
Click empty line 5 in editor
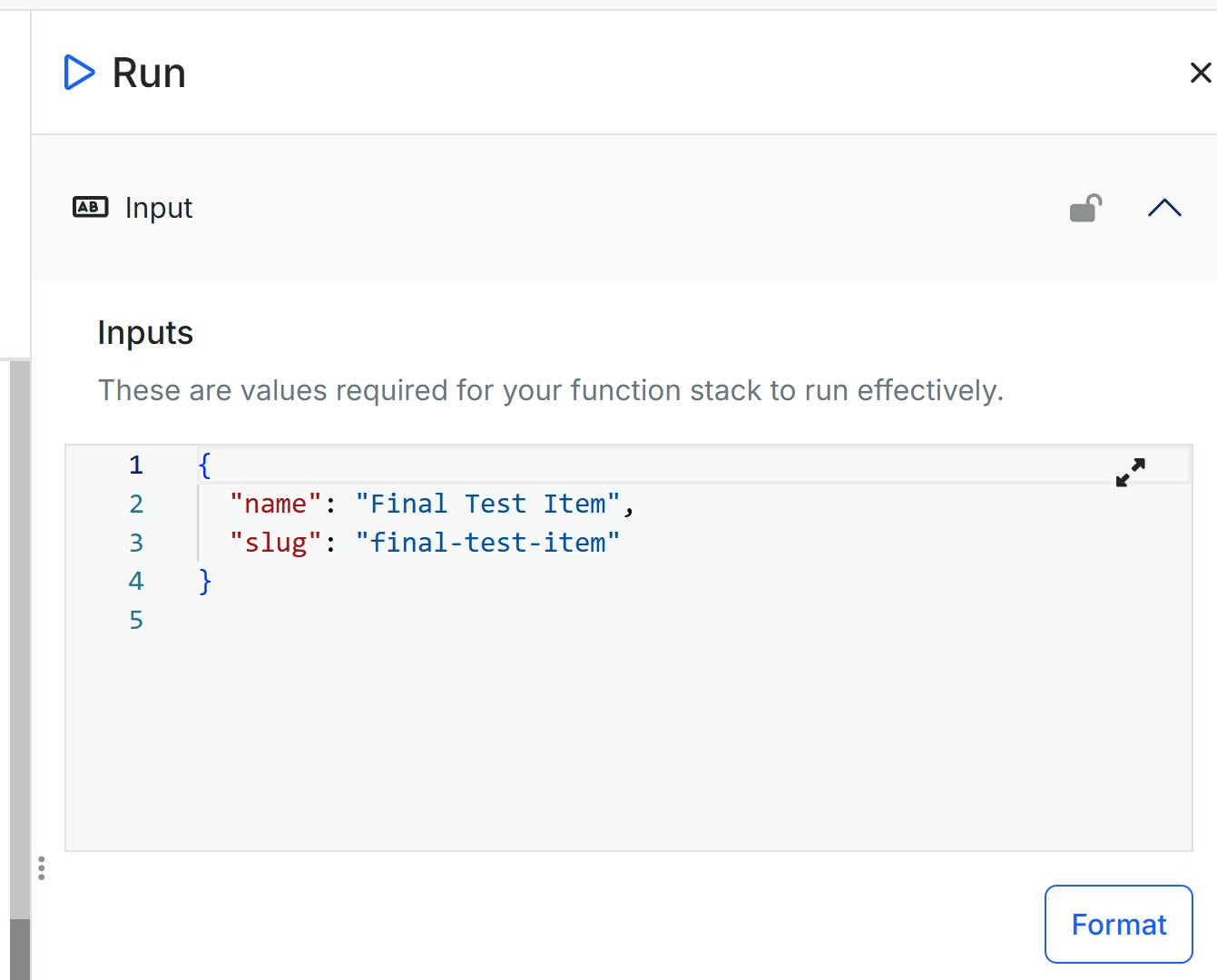point(545,621)
